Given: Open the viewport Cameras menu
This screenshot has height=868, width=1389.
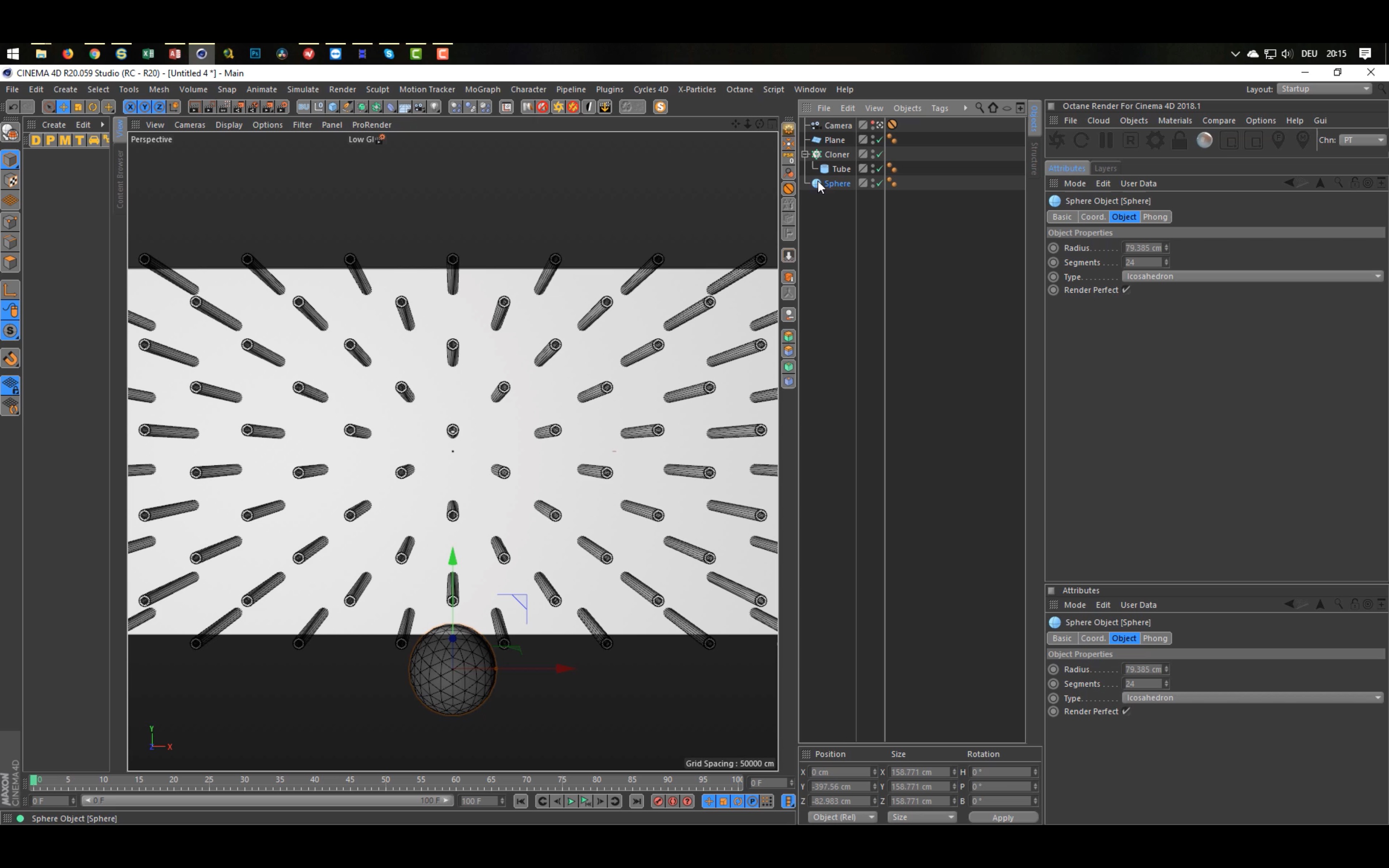Looking at the screenshot, I should coord(189,124).
